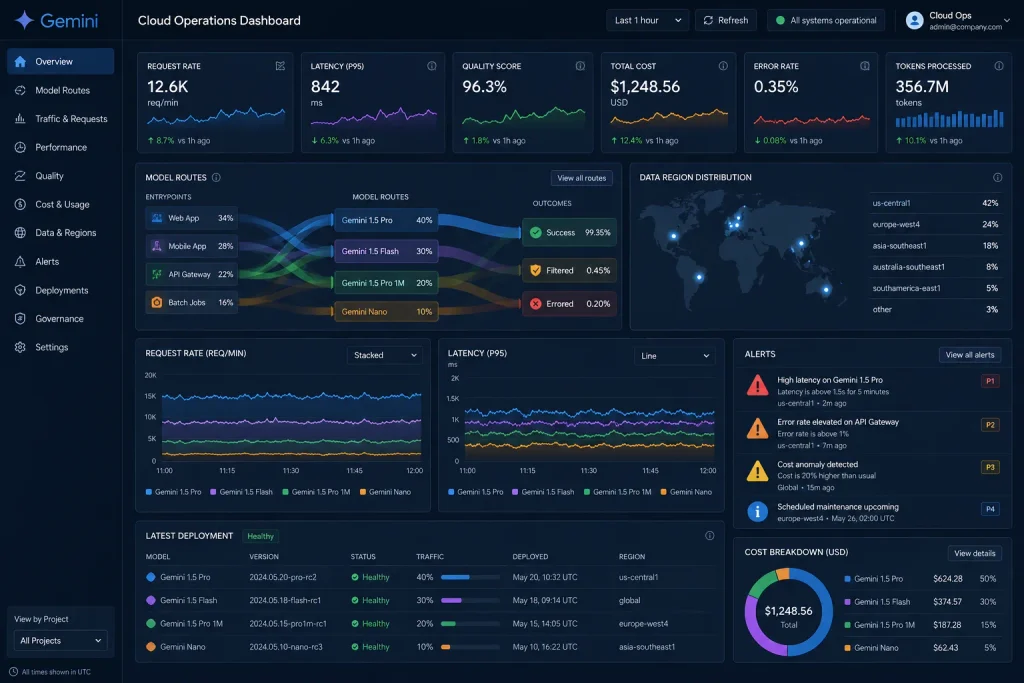Click the Data Region Distribution info icon
Image resolution: width=1024 pixels, height=683 pixels.
coord(997,178)
